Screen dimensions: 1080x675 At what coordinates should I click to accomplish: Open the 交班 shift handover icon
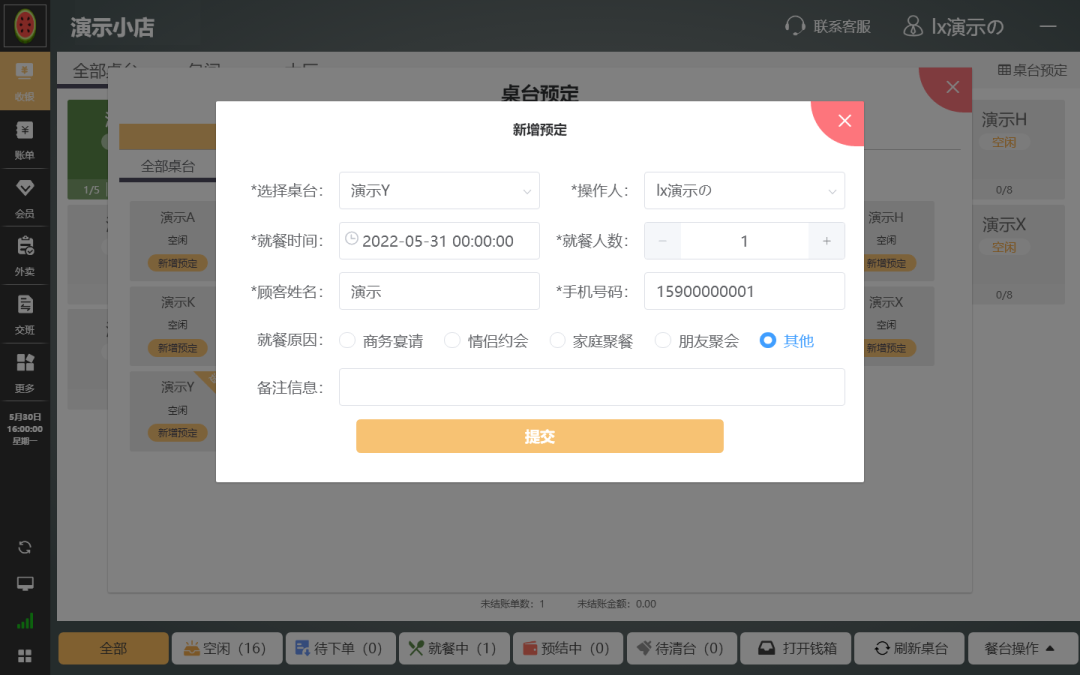point(25,313)
